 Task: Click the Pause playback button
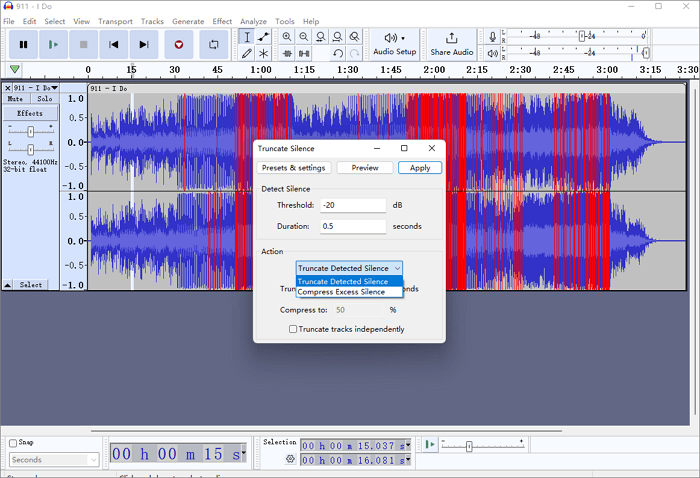click(x=23, y=44)
